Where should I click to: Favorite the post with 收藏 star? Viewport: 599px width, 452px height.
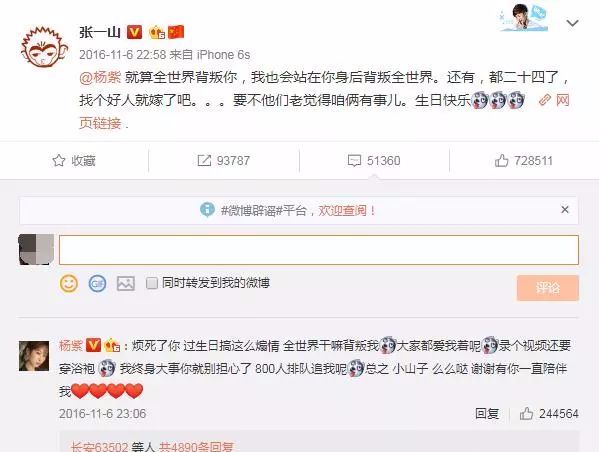tap(74, 160)
